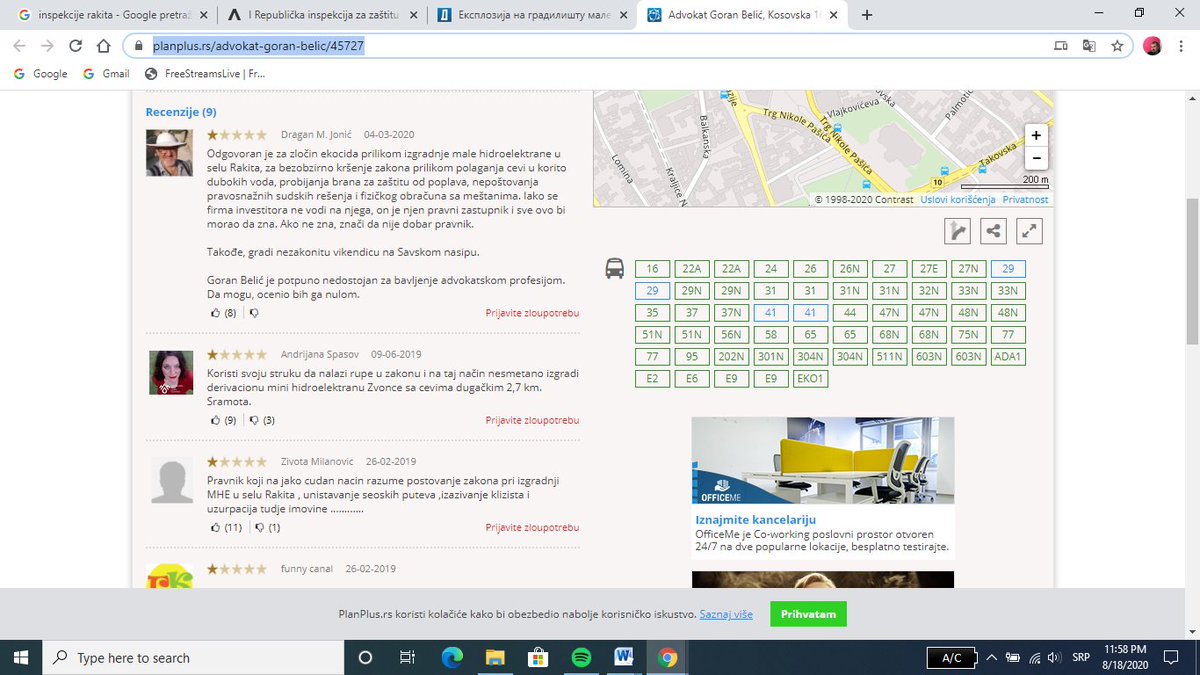This screenshot has height=675, width=1200.
Task: Open the Chrome profile avatar
Action: pyautogui.click(x=1152, y=46)
